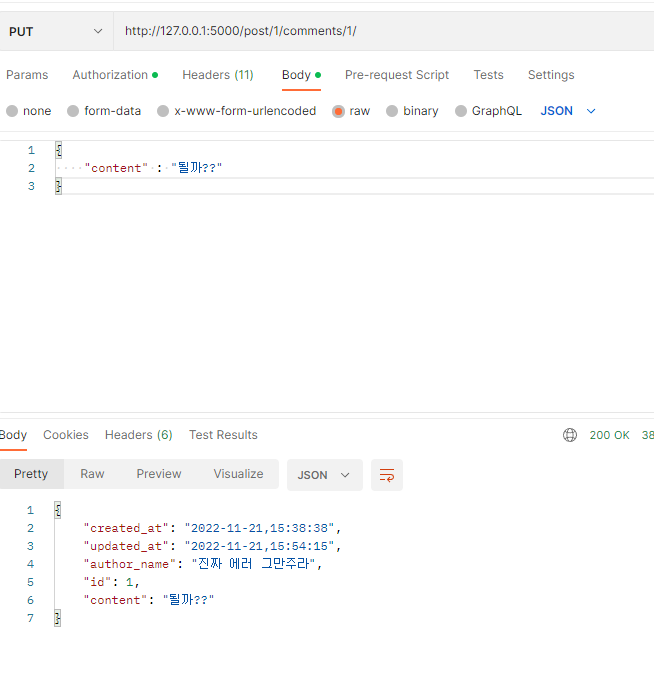
Task: Select the raw body type radio
Action: (x=338, y=112)
